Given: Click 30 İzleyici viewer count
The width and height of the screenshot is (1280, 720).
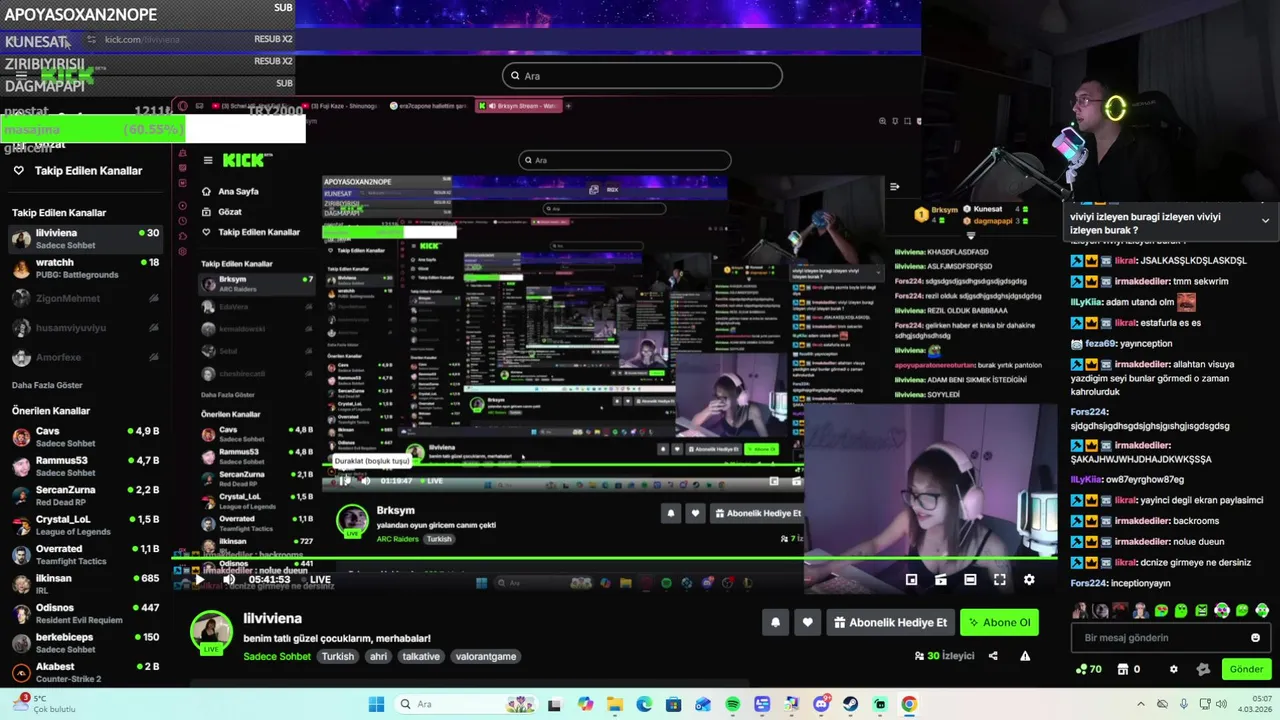Looking at the screenshot, I should (x=944, y=656).
